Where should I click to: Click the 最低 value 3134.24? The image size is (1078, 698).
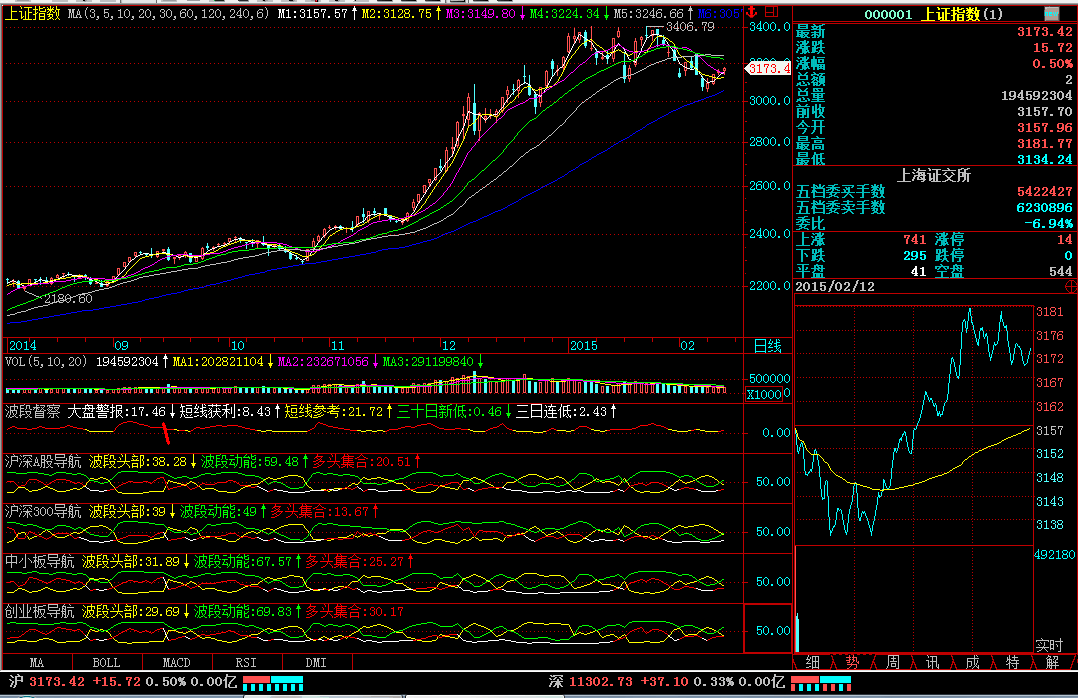(1044, 160)
